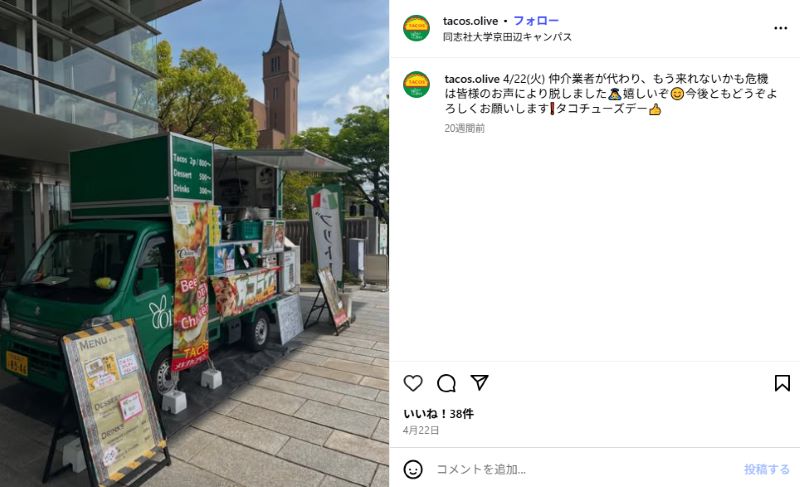Submit comment with 投稿する button
The width and height of the screenshot is (800, 487).
tap(766, 469)
